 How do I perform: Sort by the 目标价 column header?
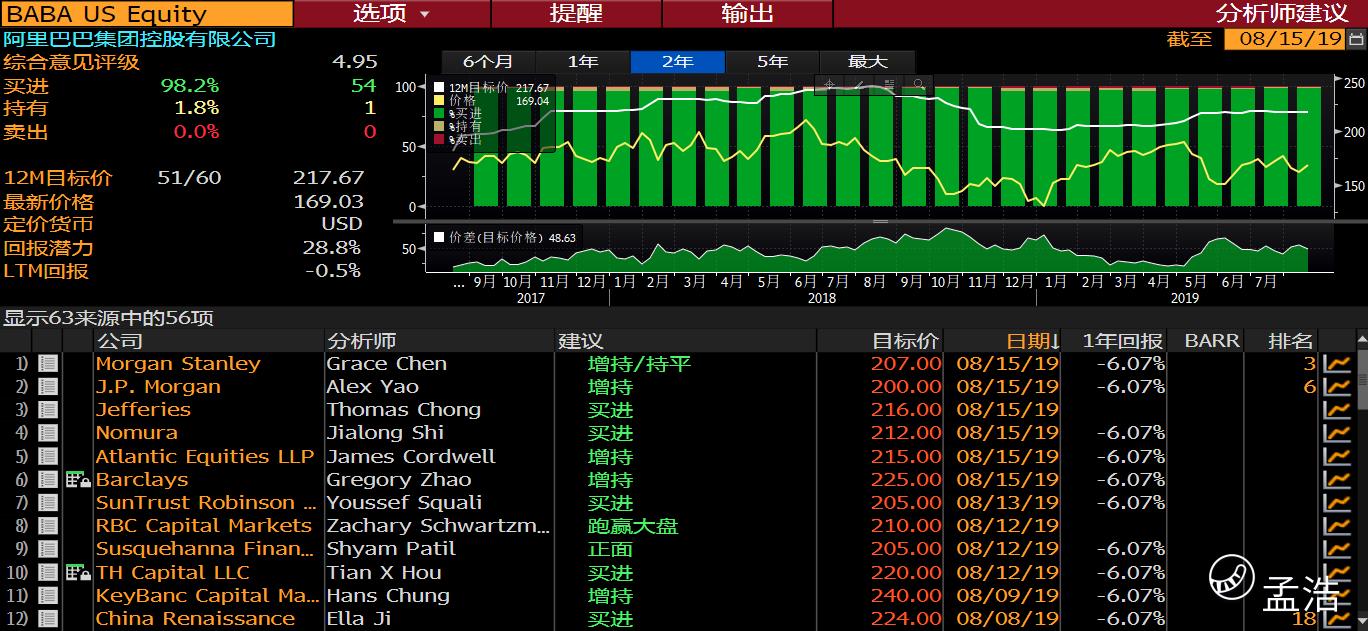(x=880, y=341)
